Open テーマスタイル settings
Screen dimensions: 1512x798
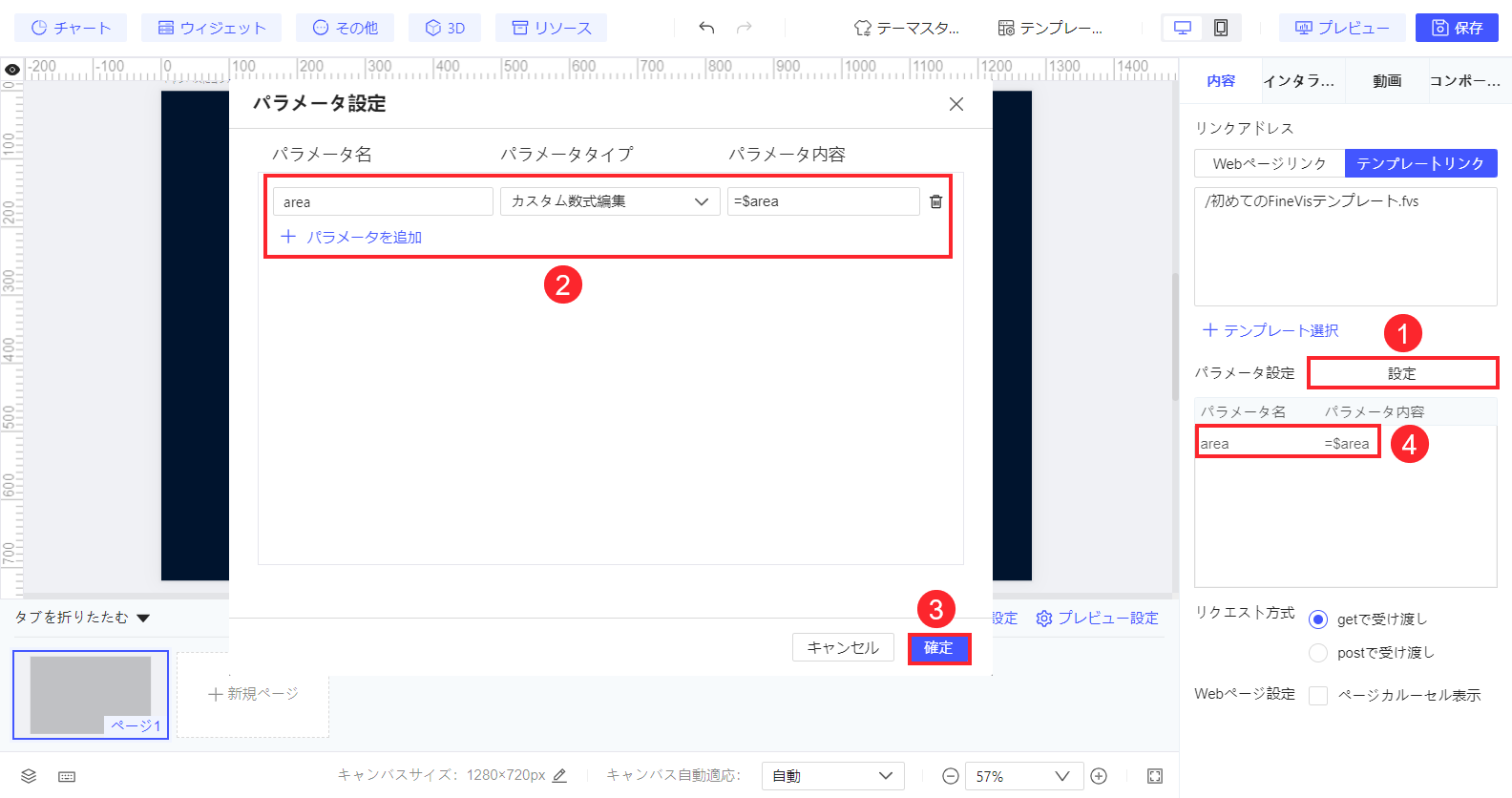point(906,28)
